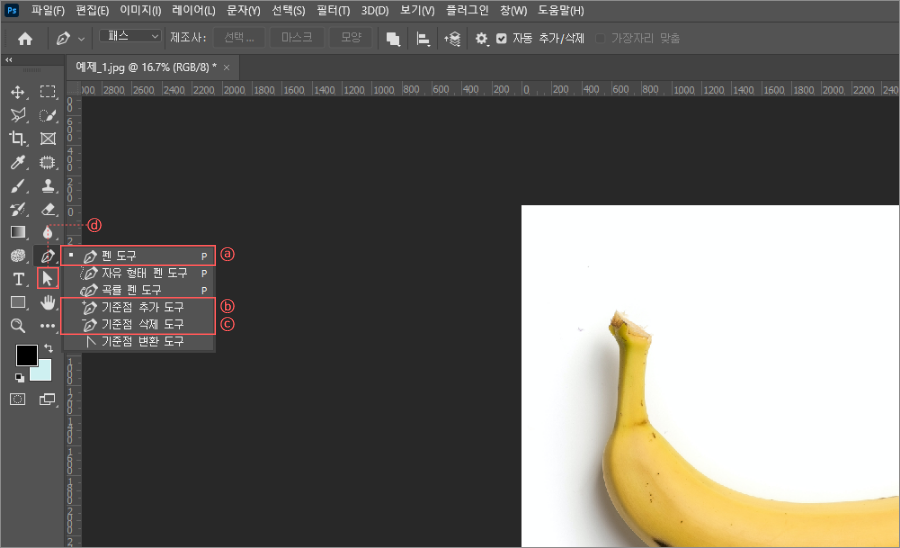The height and width of the screenshot is (548, 900).
Task: Activate the Eraser tool
Action: click(47, 209)
